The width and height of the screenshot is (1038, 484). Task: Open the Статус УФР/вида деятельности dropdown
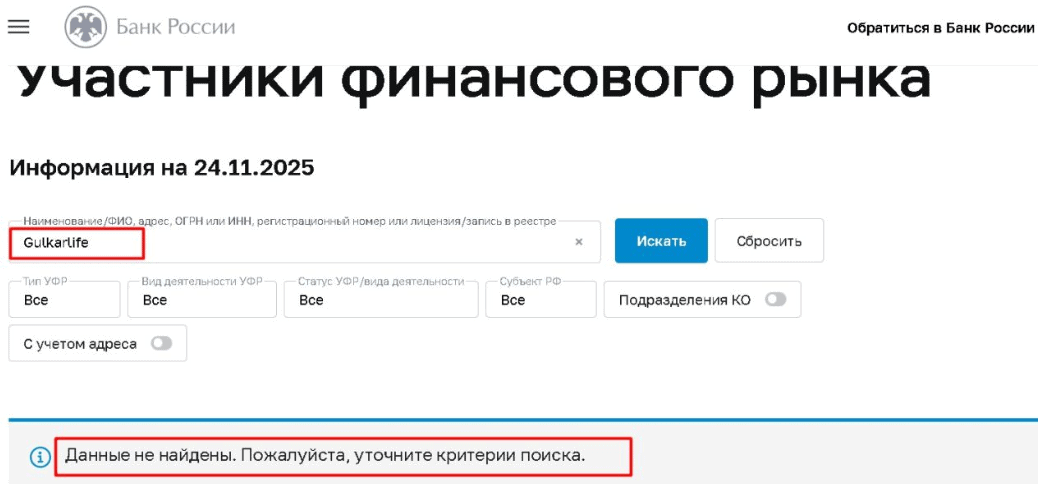[x=381, y=300]
